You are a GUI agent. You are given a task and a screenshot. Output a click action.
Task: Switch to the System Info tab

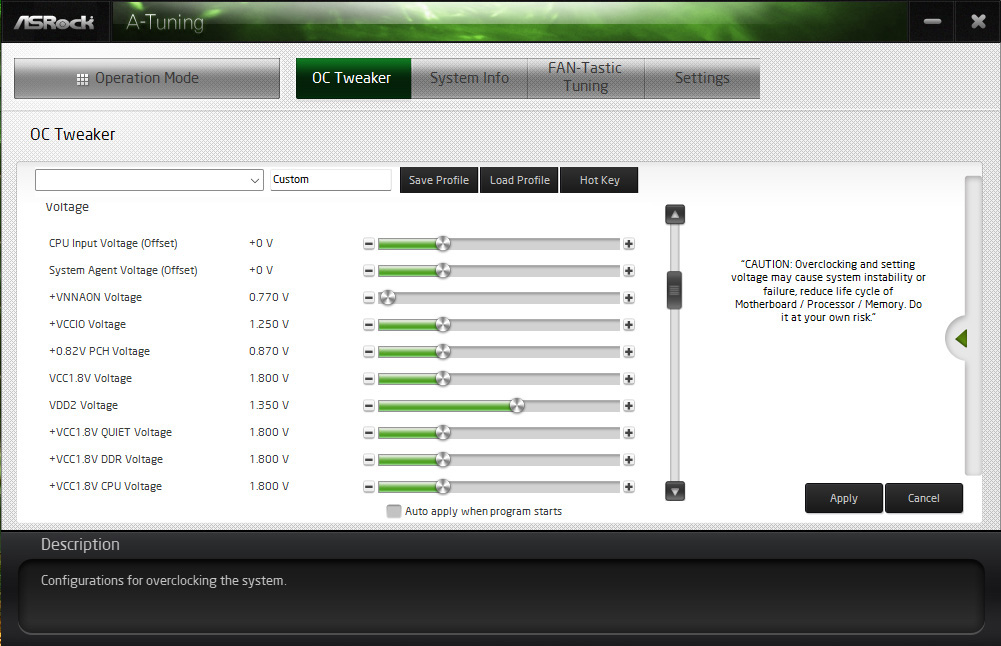[469, 78]
